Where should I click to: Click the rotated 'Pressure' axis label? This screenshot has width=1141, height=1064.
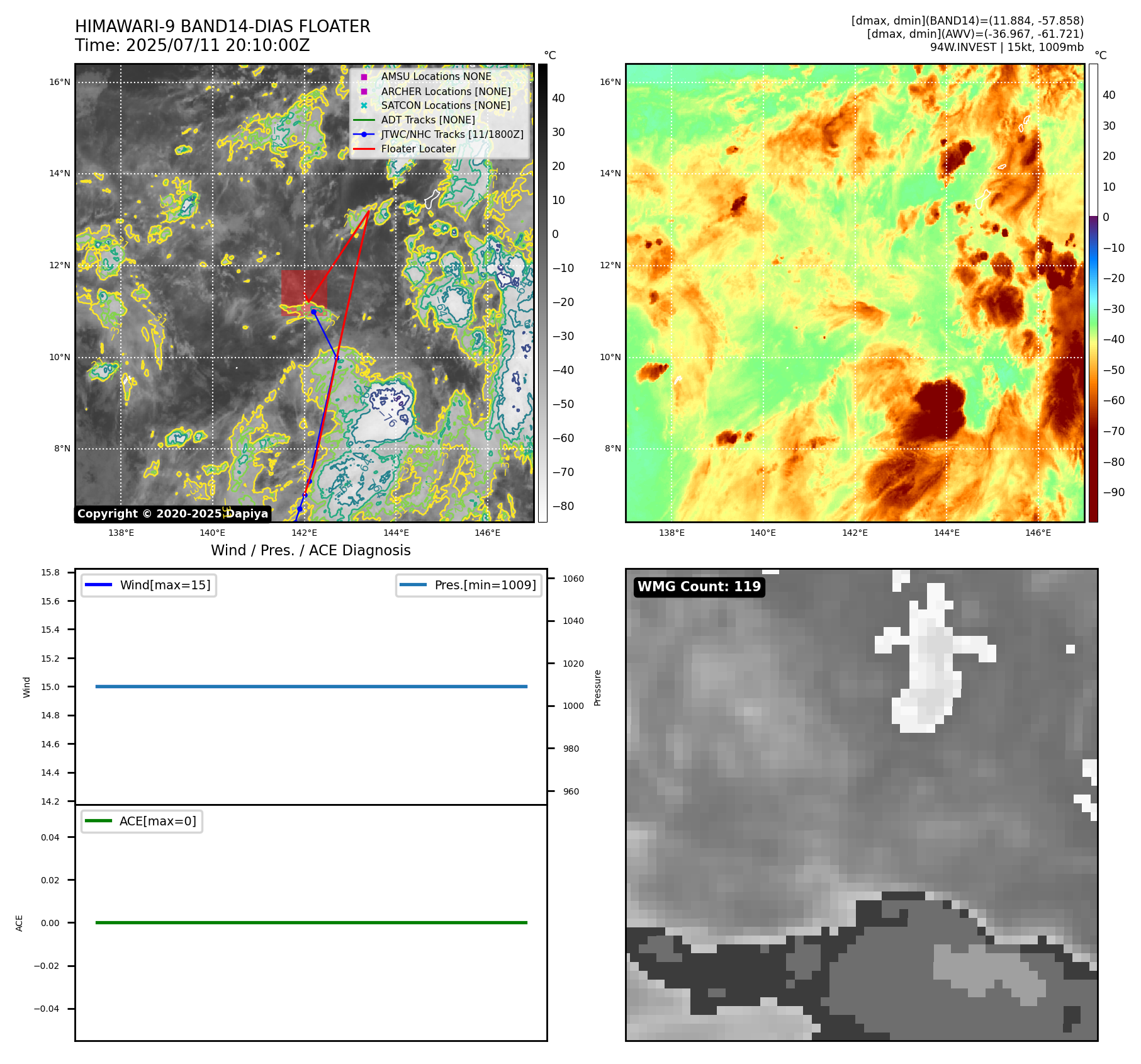click(598, 688)
